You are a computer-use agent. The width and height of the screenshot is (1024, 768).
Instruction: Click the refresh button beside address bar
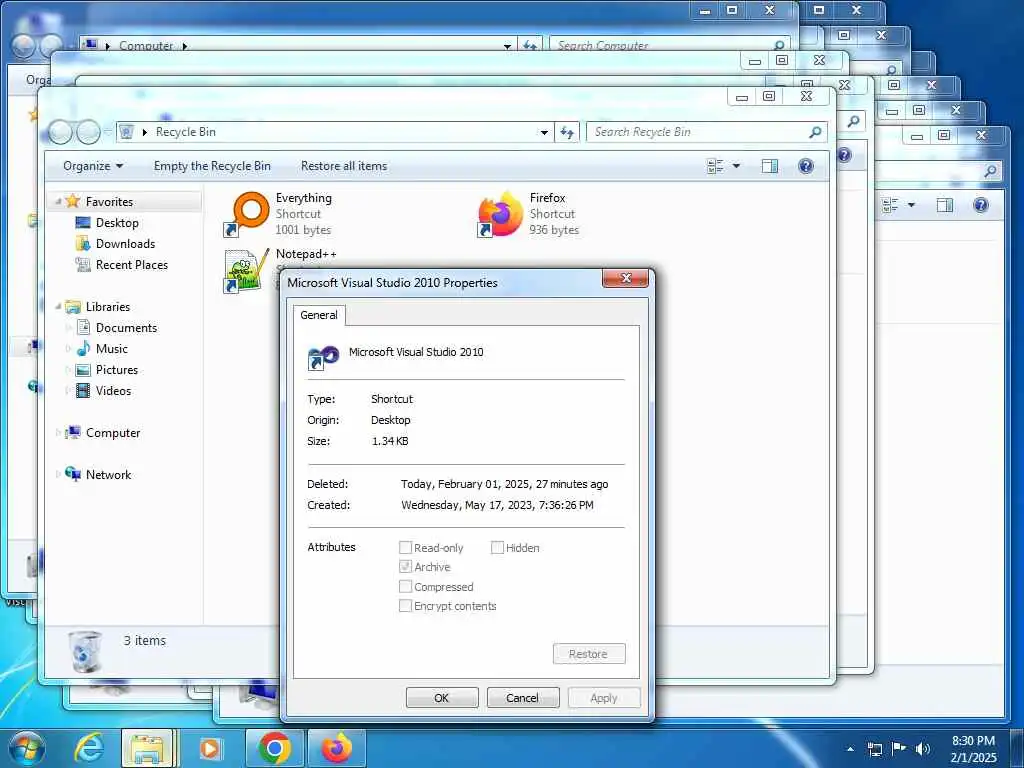tap(567, 132)
